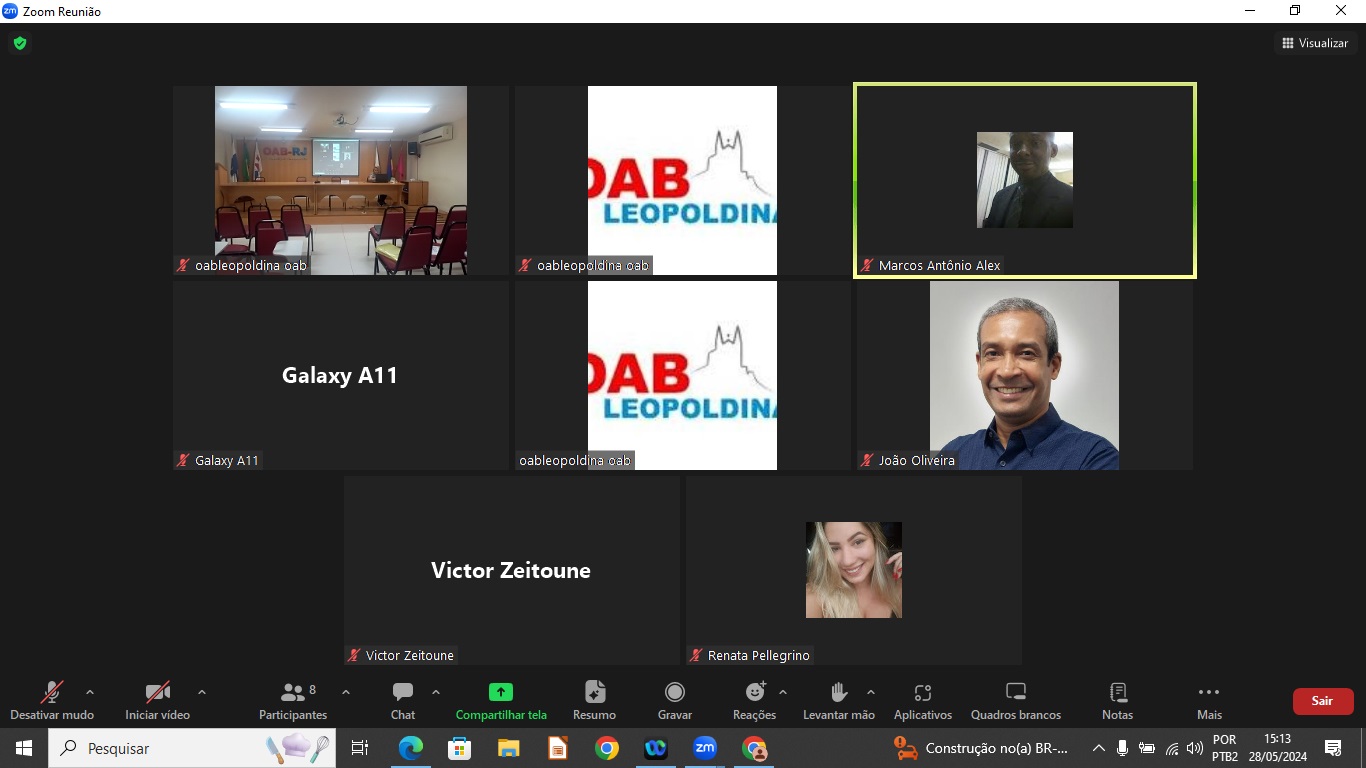The height and width of the screenshot is (768, 1366).
Task: Open the Quadros brancos whiteboard icon
Action: [1016, 692]
